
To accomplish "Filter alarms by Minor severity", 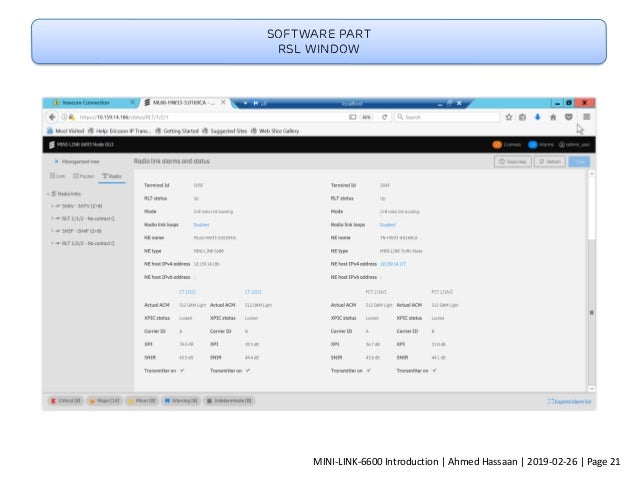I will pyautogui.click(x=142, y=401).
